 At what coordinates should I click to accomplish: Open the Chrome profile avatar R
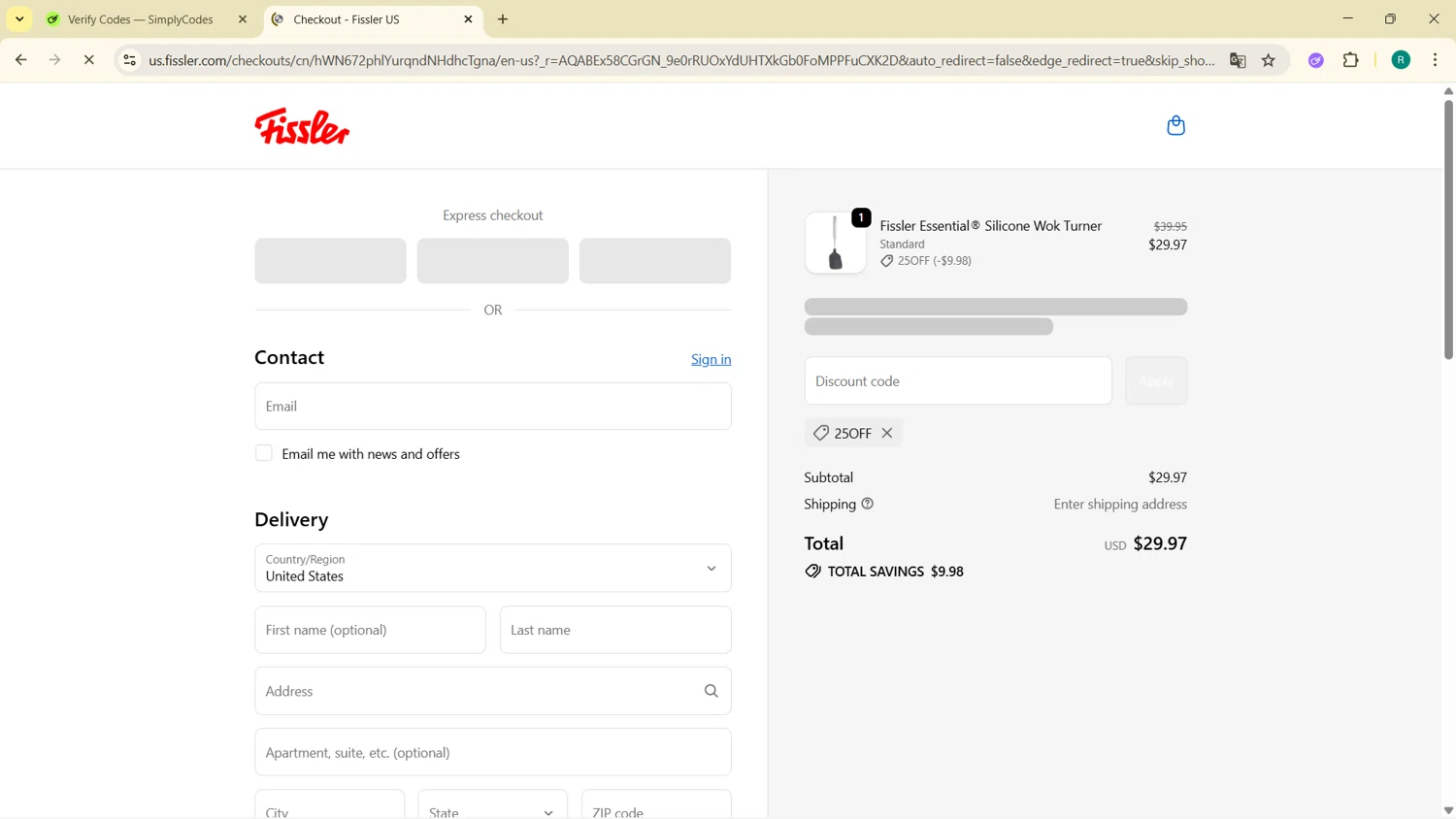tap(1401, 60)
